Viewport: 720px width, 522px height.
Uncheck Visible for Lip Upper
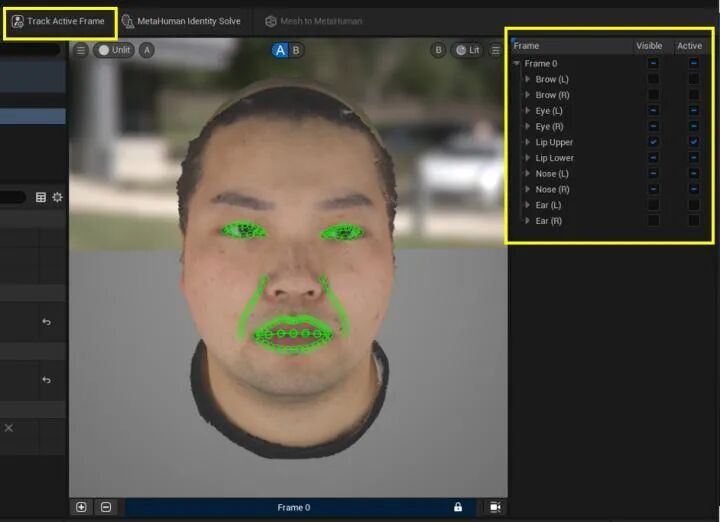point(653,142)
